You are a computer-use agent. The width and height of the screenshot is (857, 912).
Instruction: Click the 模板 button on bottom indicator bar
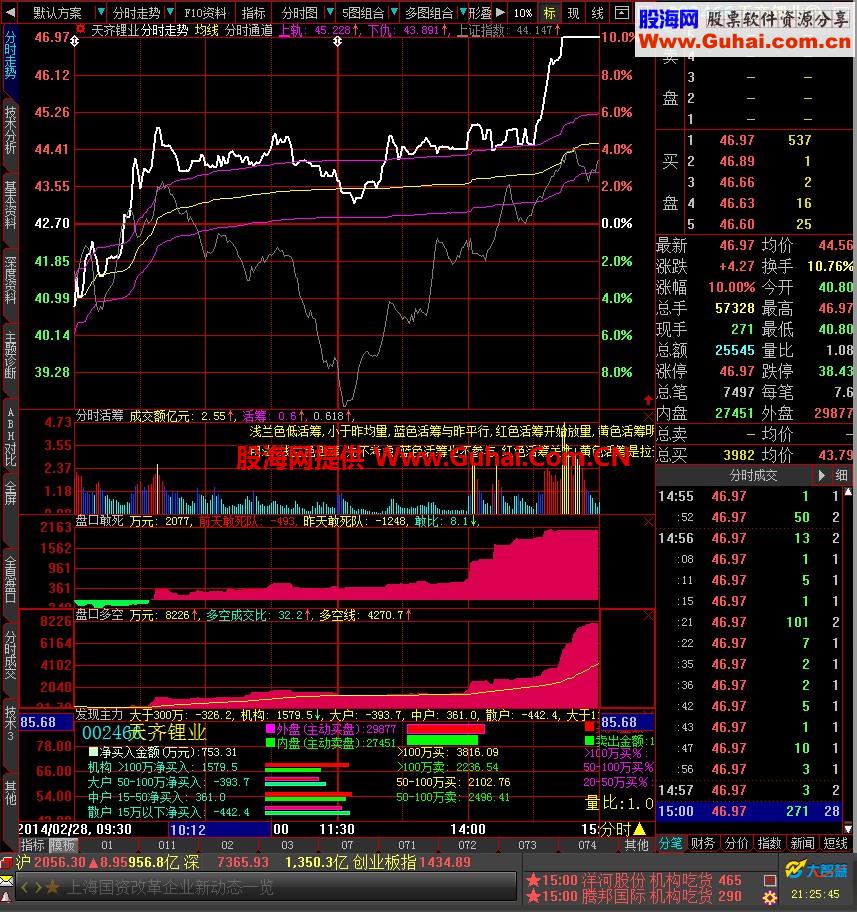[x=62, y=845]
